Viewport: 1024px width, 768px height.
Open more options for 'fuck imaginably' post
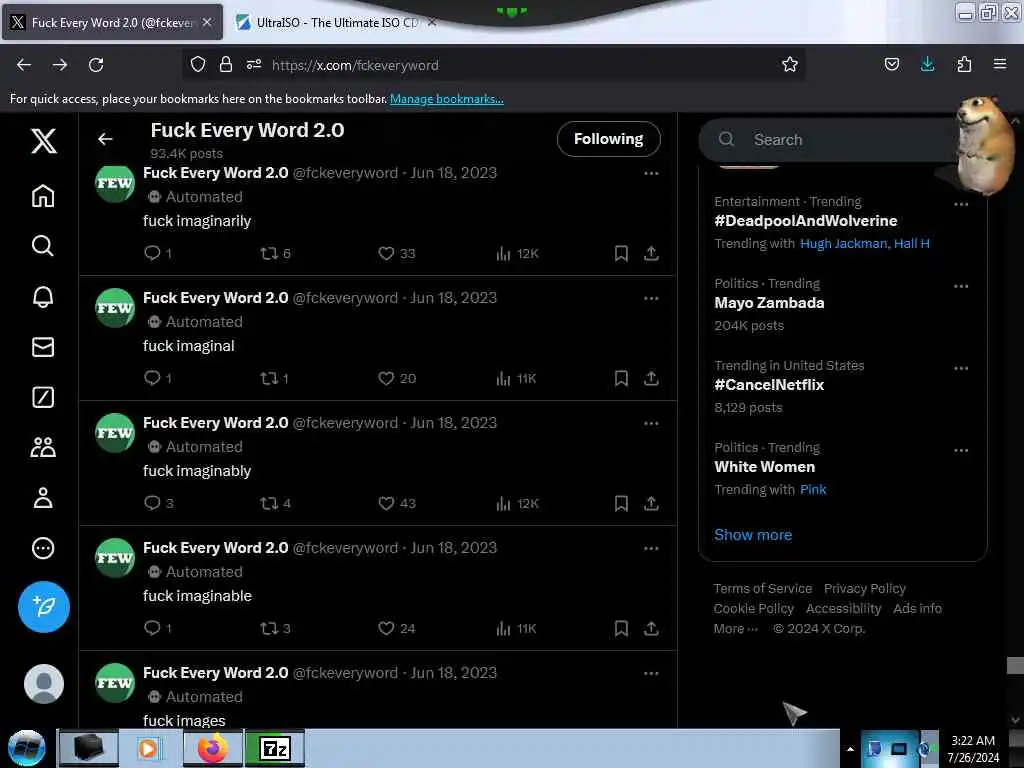(x=651, y=423)
